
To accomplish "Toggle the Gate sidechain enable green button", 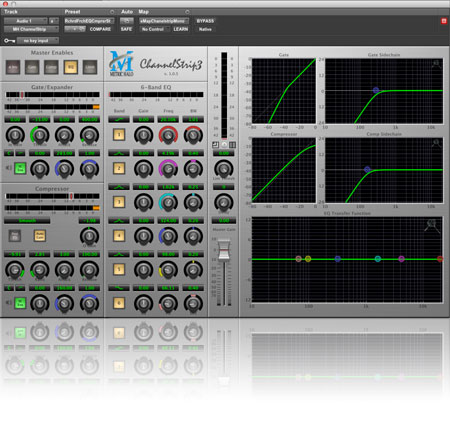I will click(20, 168).
